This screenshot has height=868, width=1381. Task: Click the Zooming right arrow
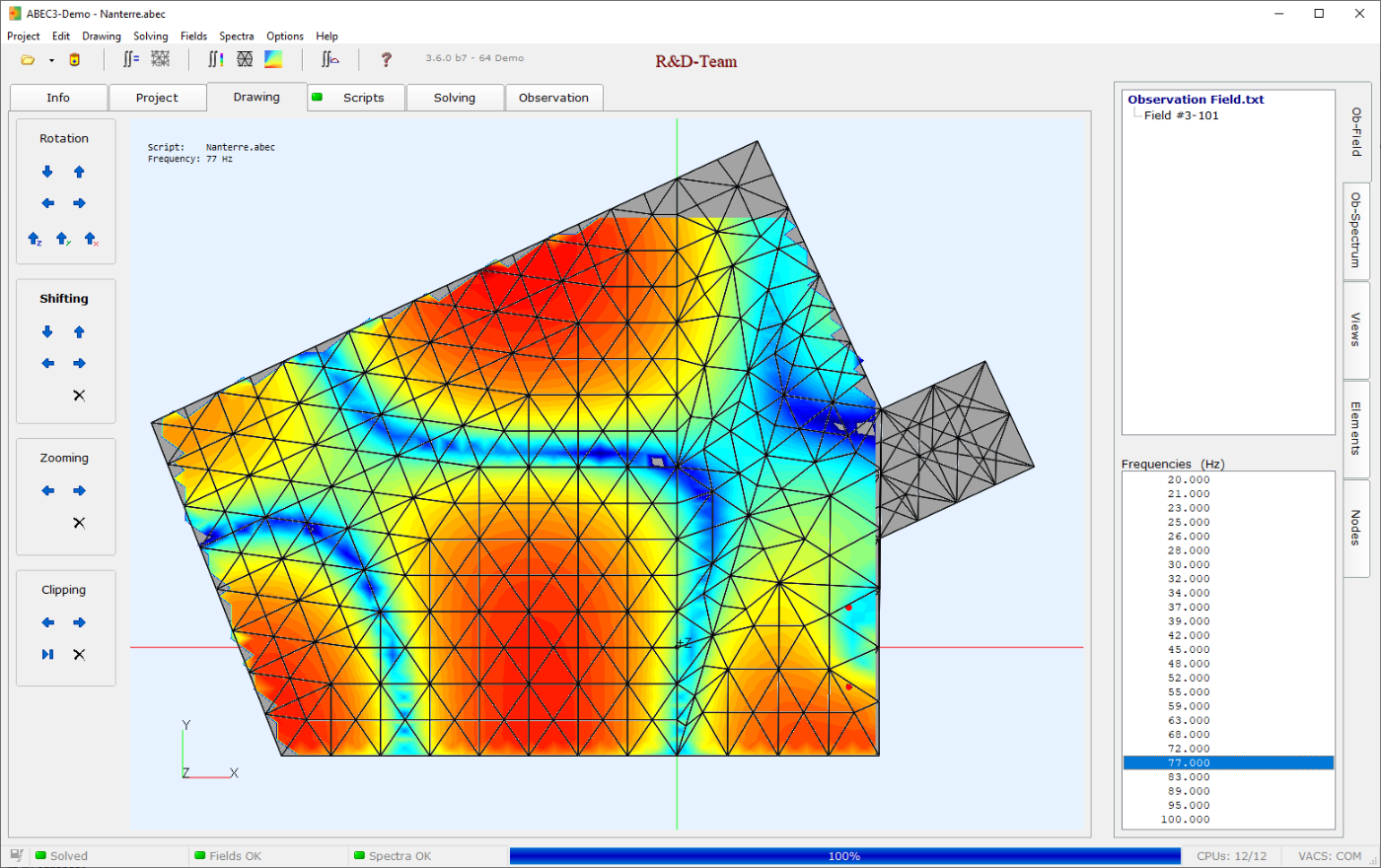pos(79,490)
